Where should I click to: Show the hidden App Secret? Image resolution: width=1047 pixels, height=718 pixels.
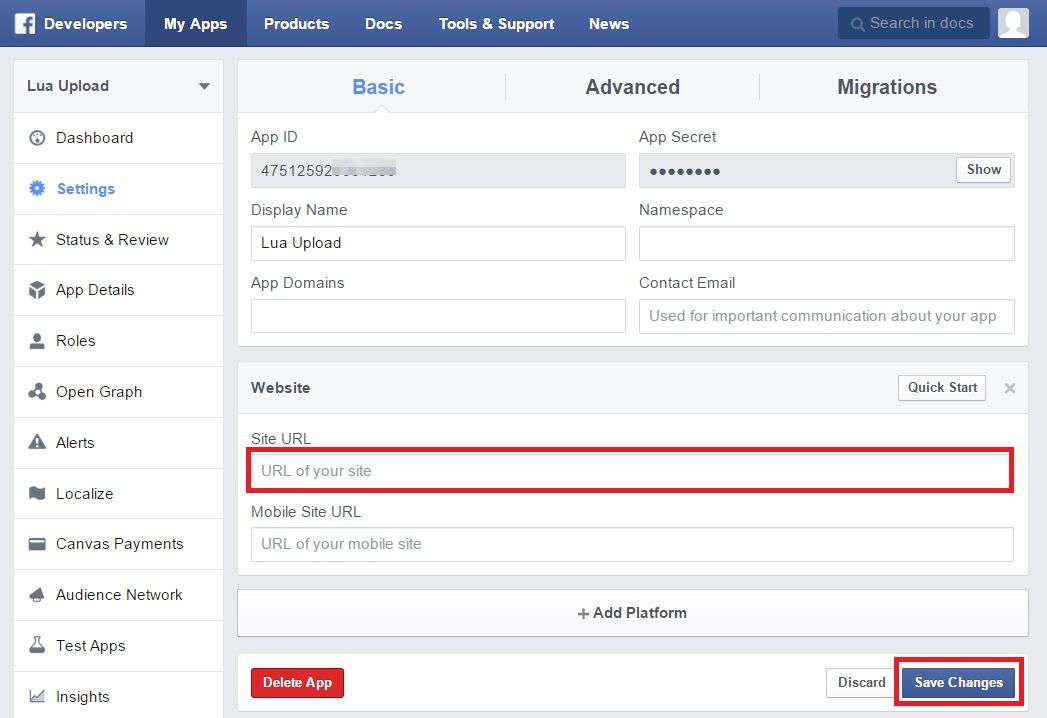[x=983, y=170]
